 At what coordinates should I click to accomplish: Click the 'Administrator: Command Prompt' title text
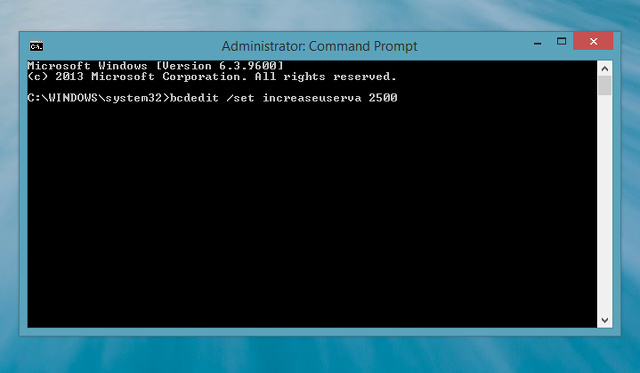click(x=320, y=47)
